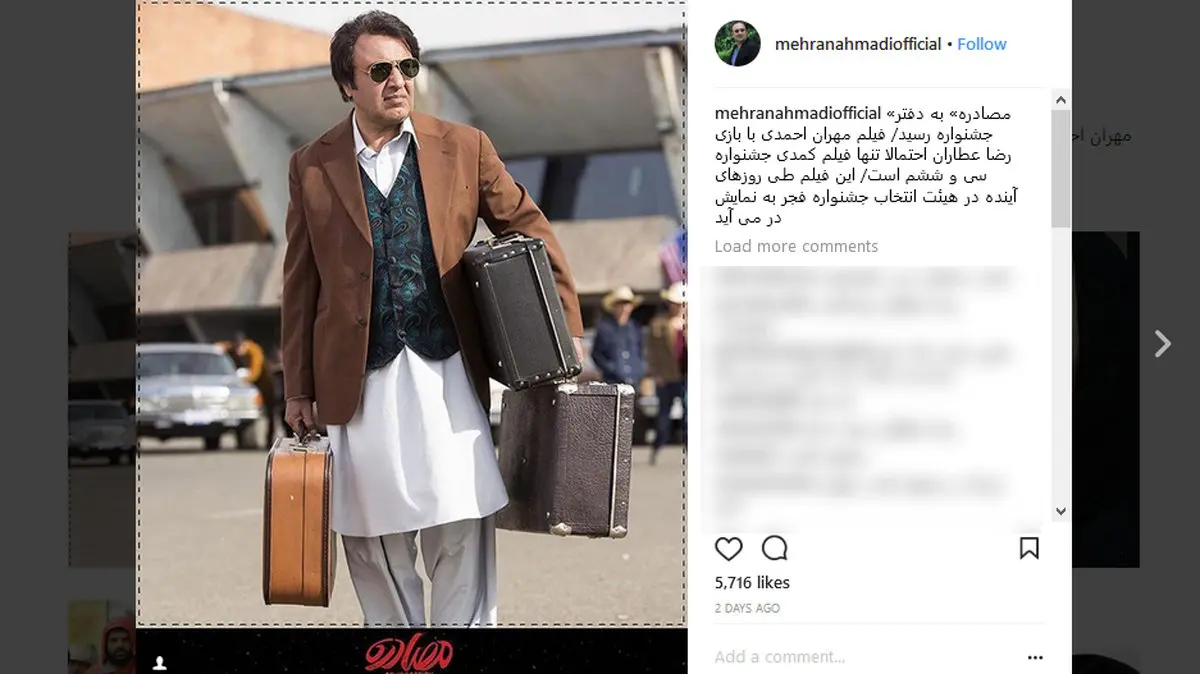Open the mehranahmadiofficial profile avatar
The width and height of the screenshot is (1200, 674).
click(738, 44)
